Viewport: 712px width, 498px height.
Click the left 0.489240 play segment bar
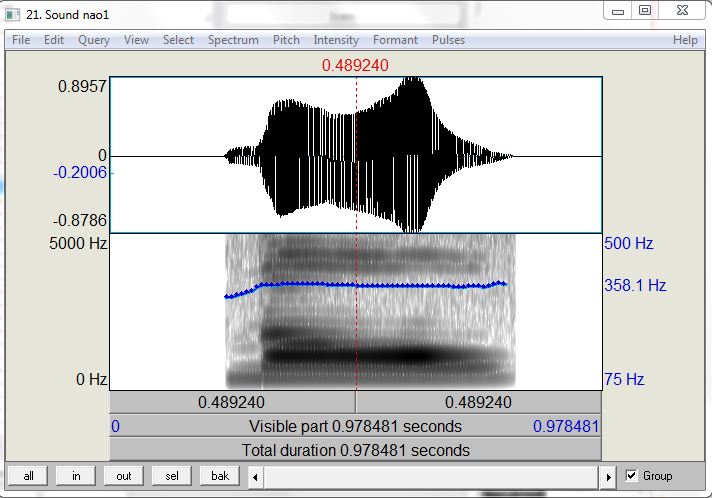tap(232, 402)
